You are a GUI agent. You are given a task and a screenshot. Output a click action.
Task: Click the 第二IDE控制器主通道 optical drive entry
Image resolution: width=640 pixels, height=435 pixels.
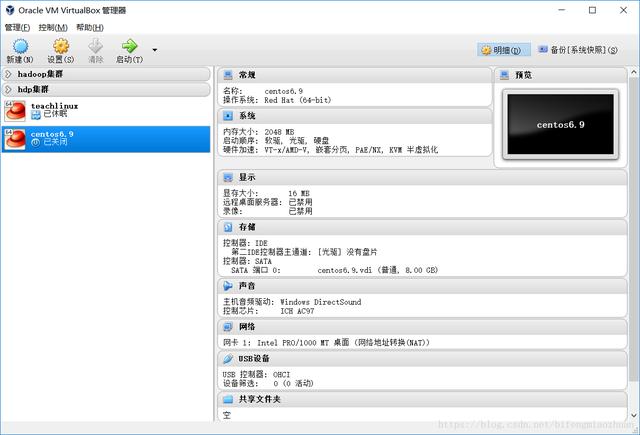(304, 252)
